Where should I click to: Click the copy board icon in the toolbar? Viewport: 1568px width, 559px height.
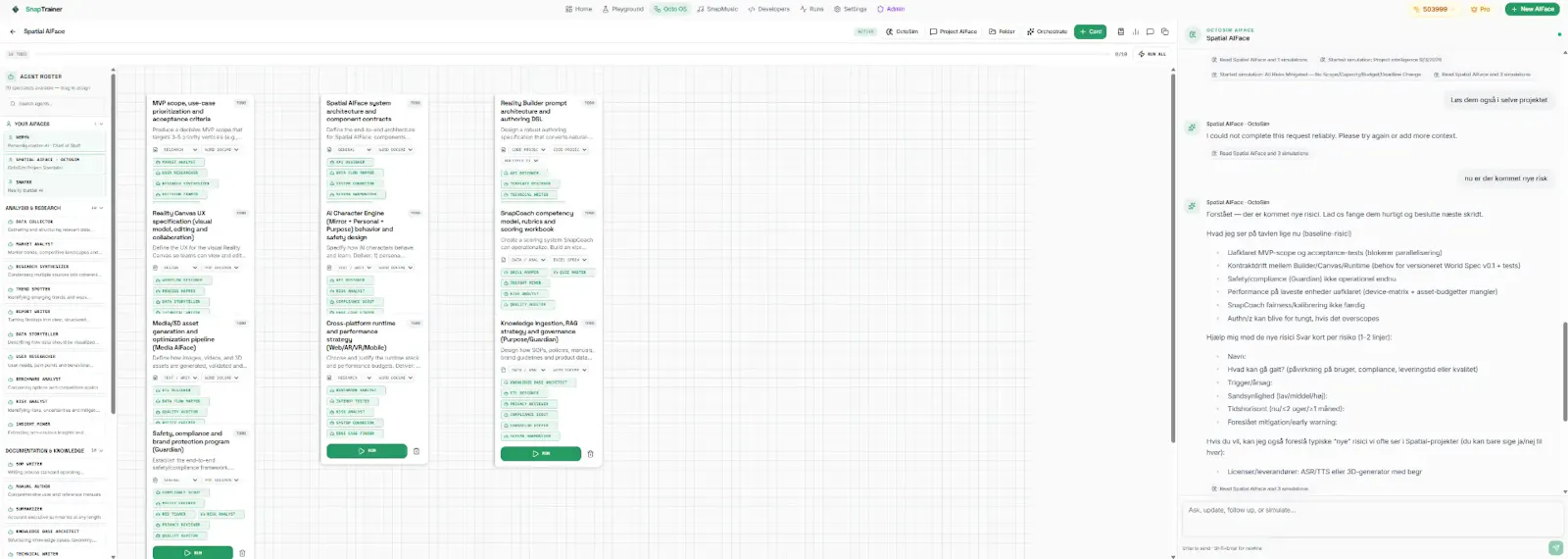pos(1164,31)
